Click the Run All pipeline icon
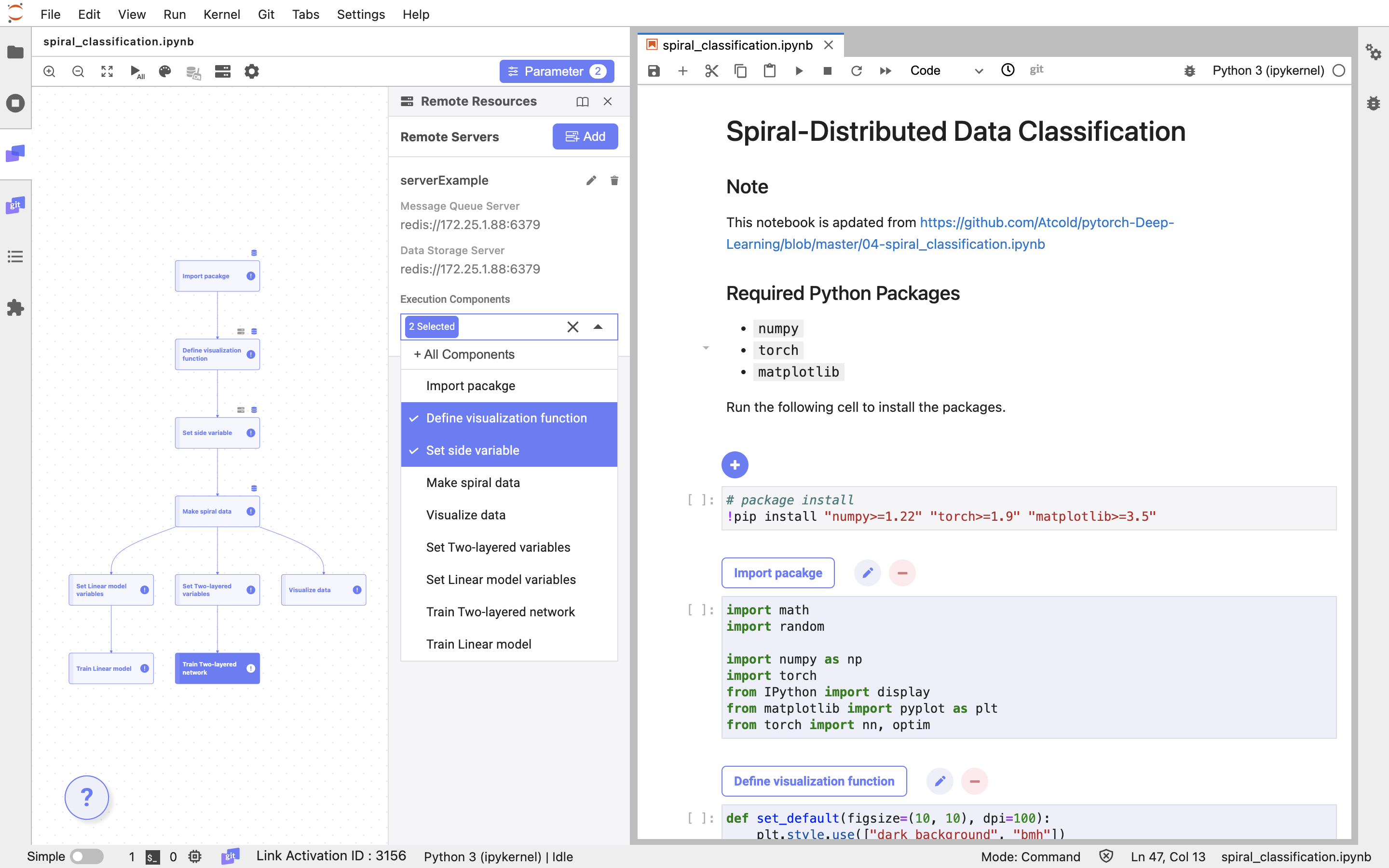Image resolution: width=1389 pixels, height=868 pixels. pos(136,72)
